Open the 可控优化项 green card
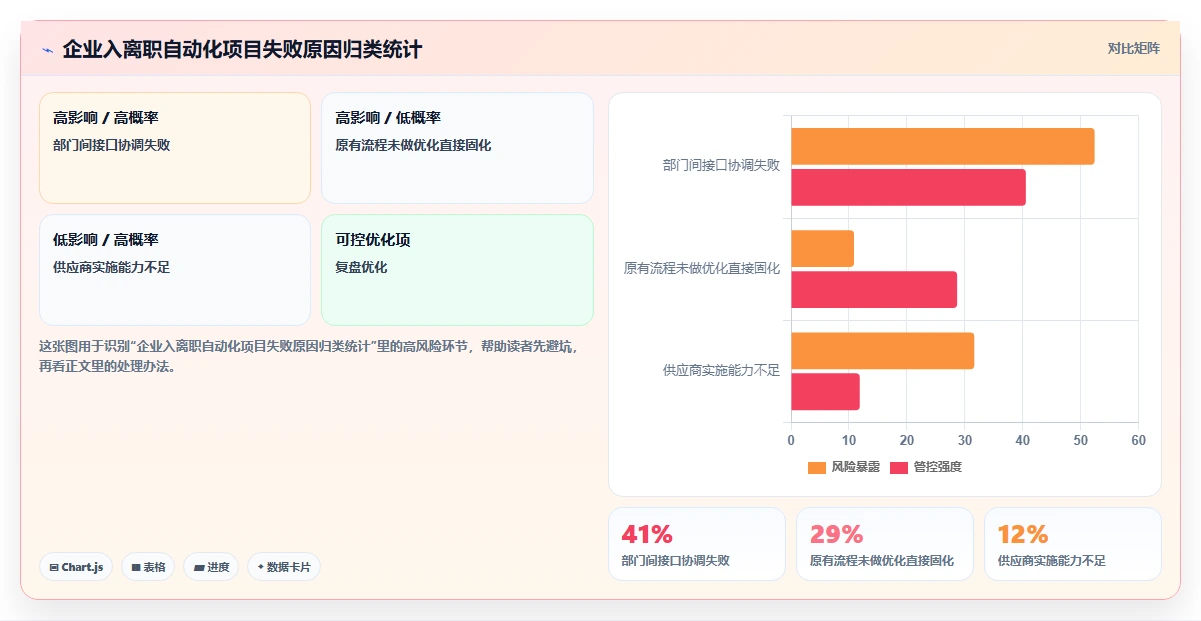The image size is (1201, 621). [457, 270]
